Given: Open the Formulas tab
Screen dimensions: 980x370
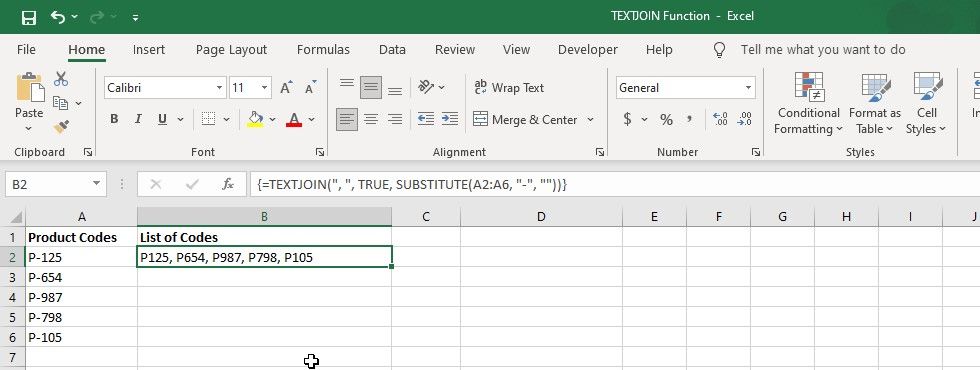Looking at the screenshot, I should 323,50.
